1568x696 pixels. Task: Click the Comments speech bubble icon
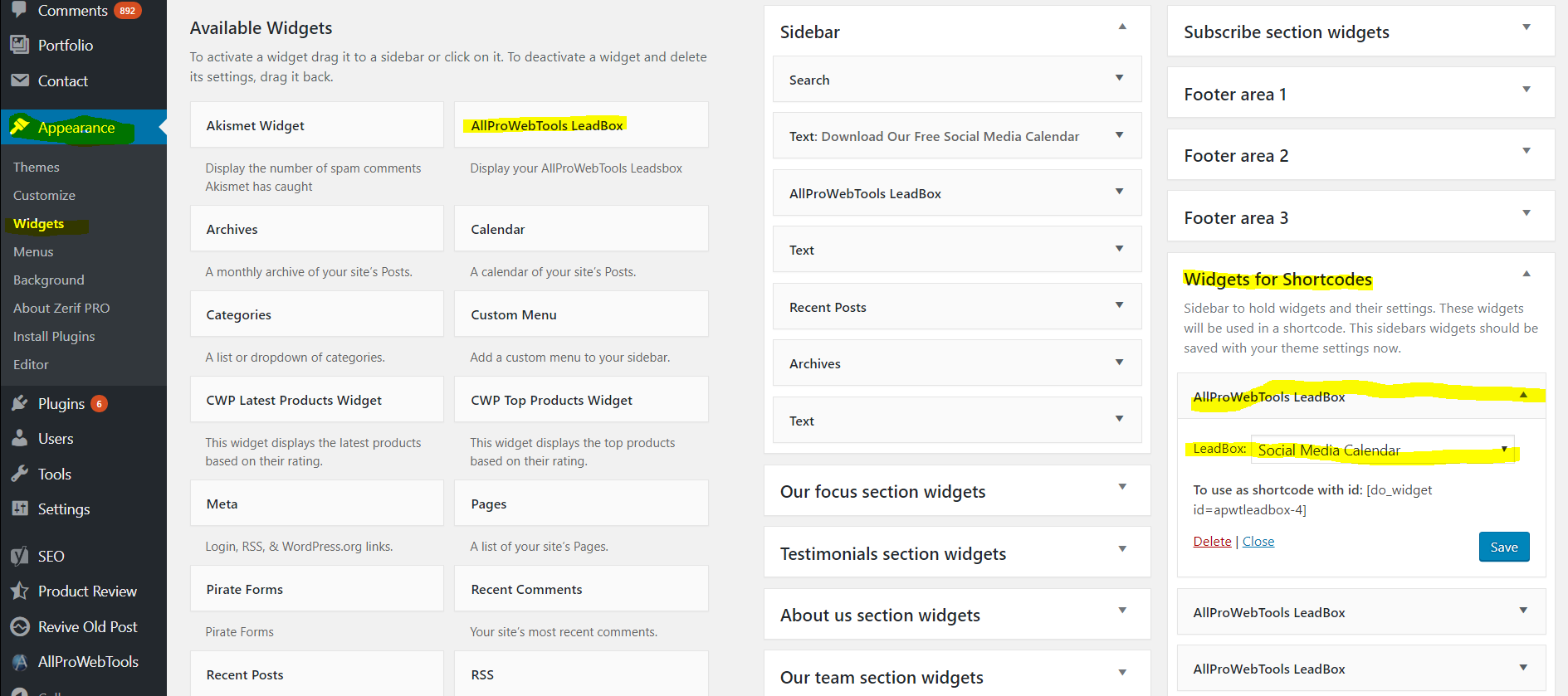pos(20,10)
